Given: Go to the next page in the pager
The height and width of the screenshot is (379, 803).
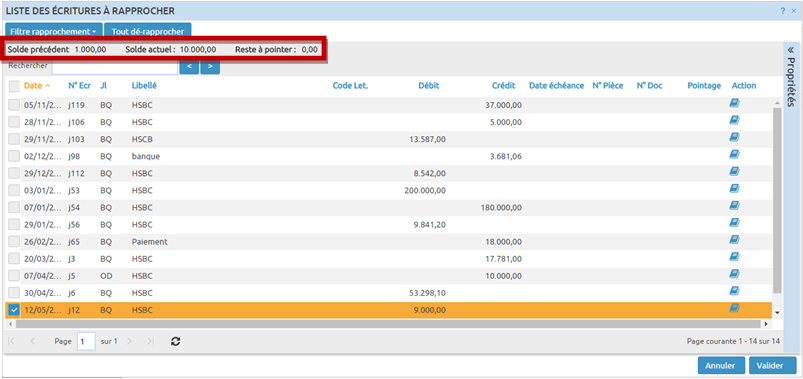Looking at the screenshot, I should (130, 341).
